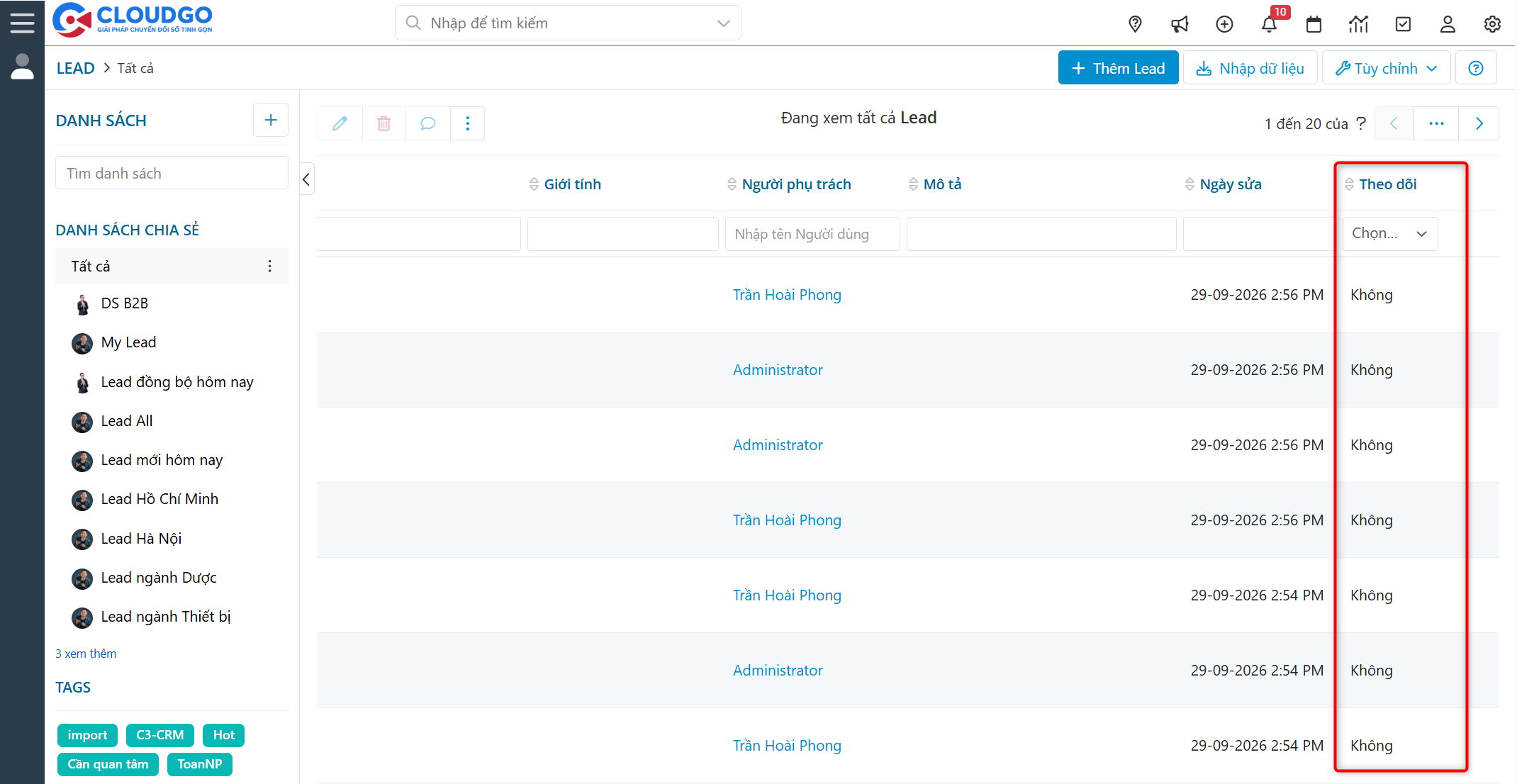Image resolution: width=1517 pixels, height=784 pixels.
Task: Select the Hot tag
Action: 223,735
